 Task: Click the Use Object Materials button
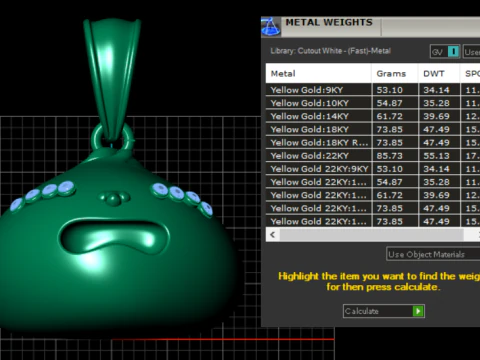433,254
